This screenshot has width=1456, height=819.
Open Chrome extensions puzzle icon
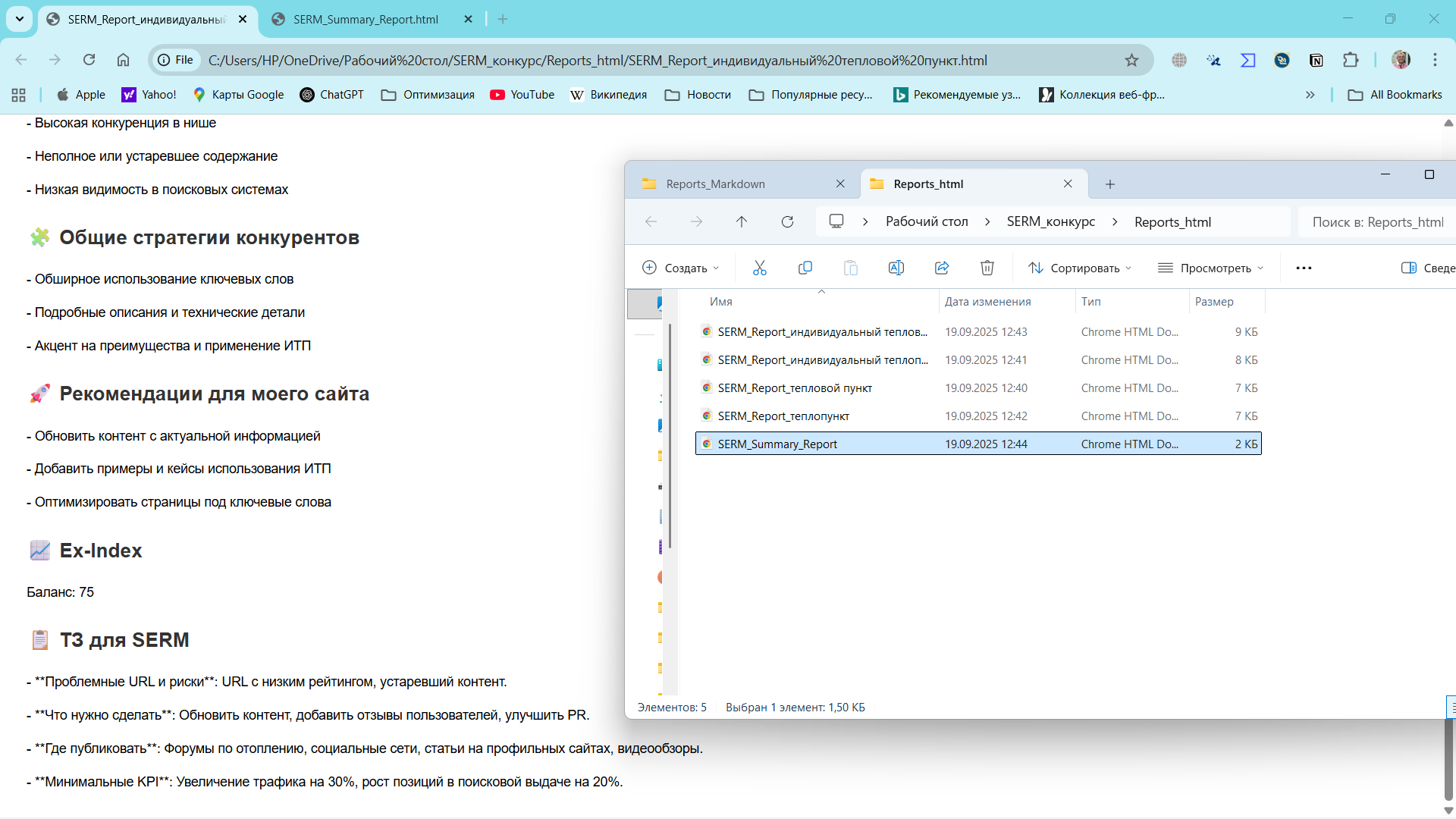pos(1351,60)
